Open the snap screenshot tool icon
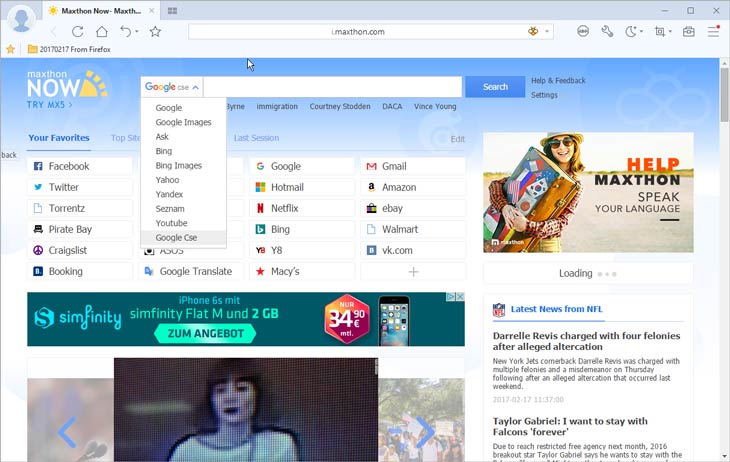Screen dimensions: 730x462 [x=660, y=32]
